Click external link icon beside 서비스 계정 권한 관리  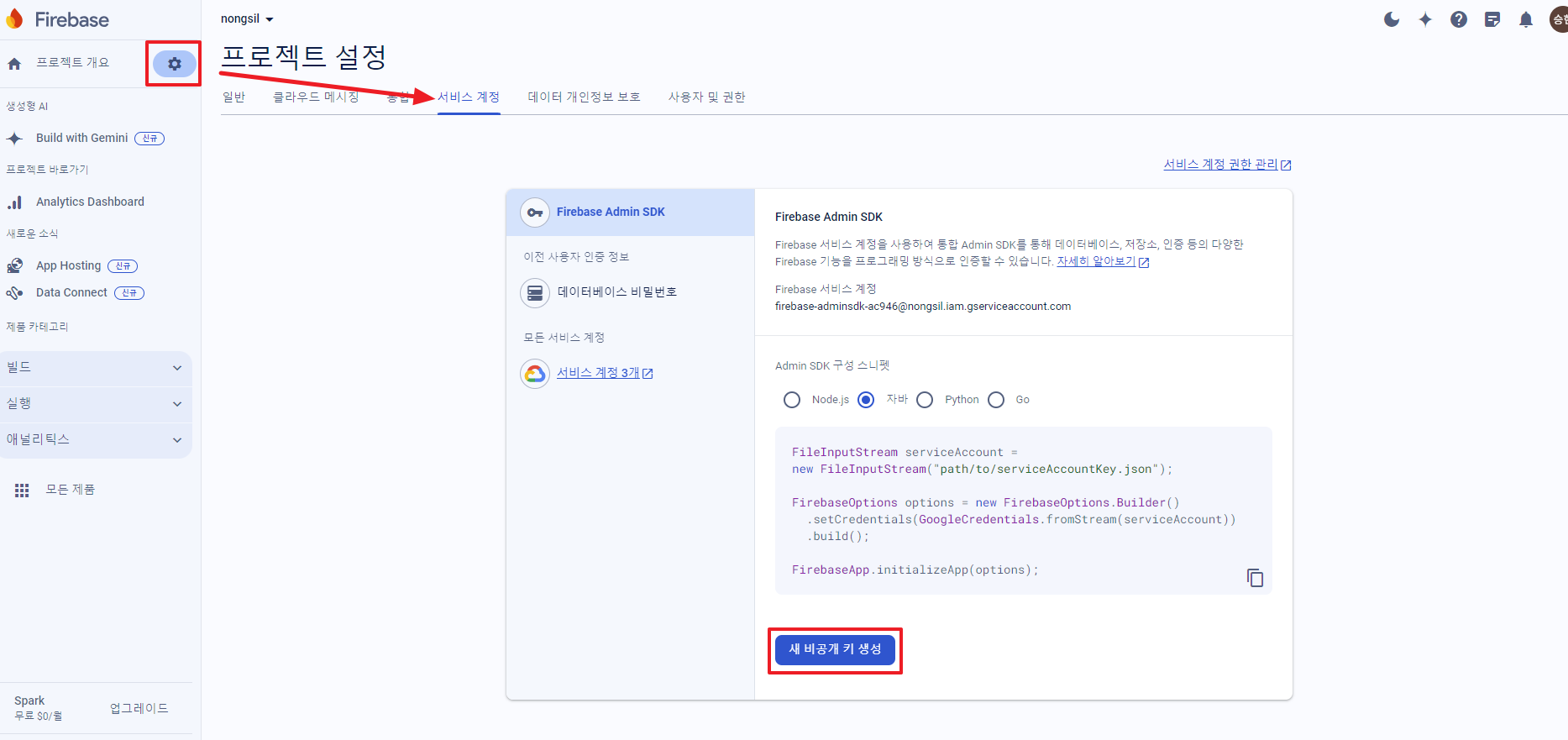click(1286, 165)
